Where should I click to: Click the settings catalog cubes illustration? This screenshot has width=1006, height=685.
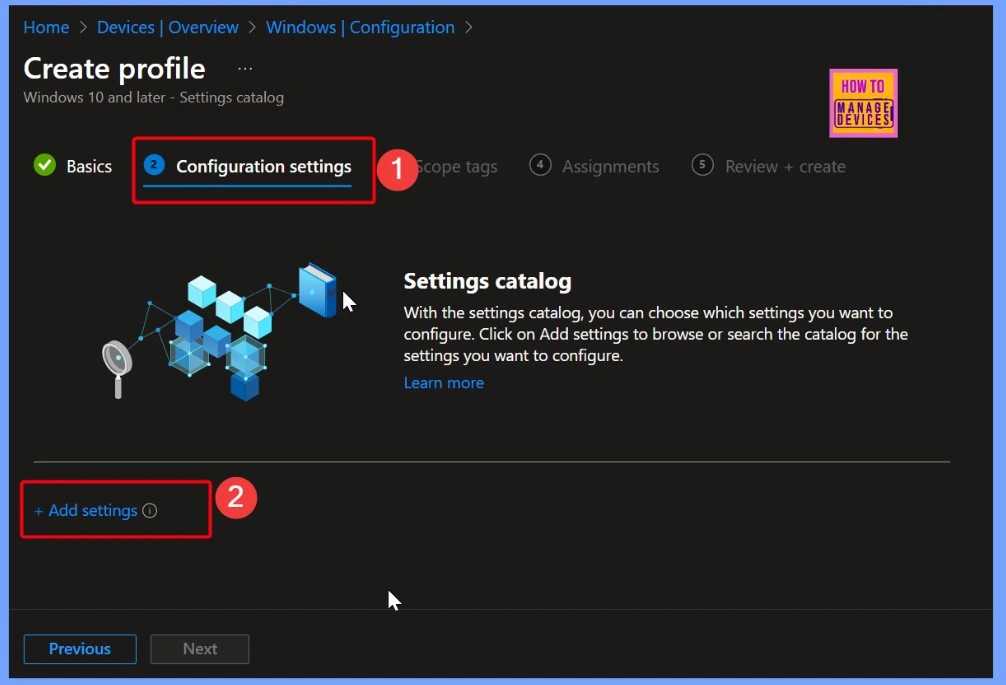pos(220,332)
